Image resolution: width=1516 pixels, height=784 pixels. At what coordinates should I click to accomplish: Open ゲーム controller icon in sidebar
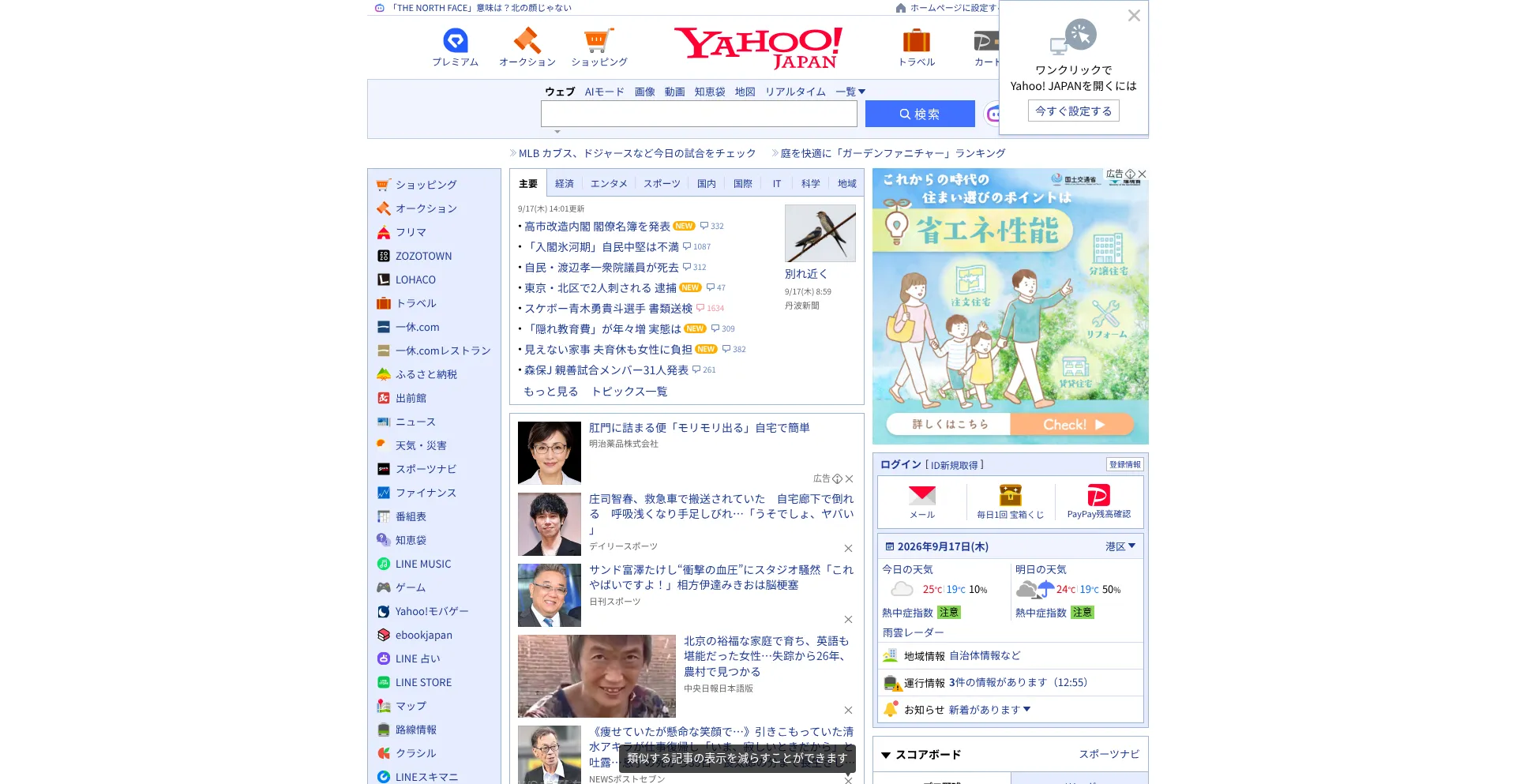pos(384,587)
